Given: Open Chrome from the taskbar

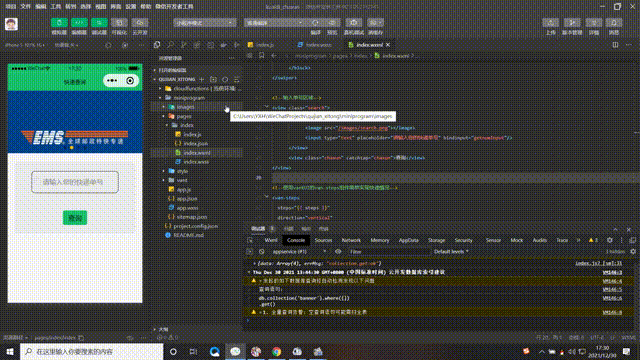Looking at the screenshot, I should tap(277, 351).
